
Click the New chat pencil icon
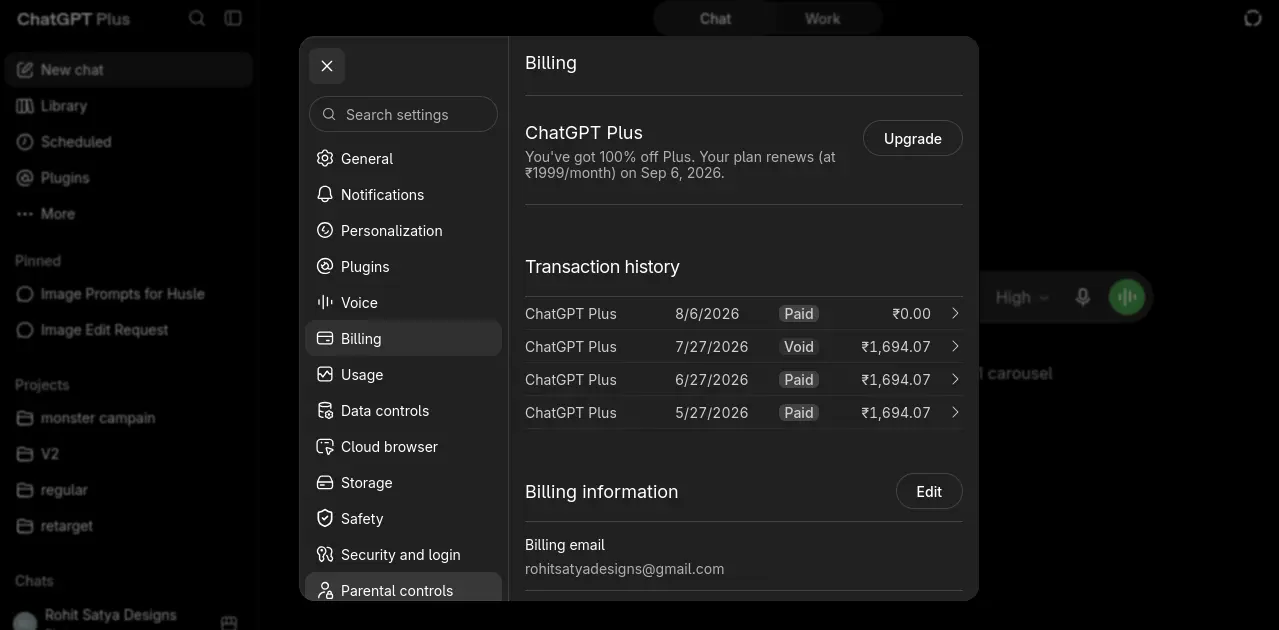[x=24, y=70]
